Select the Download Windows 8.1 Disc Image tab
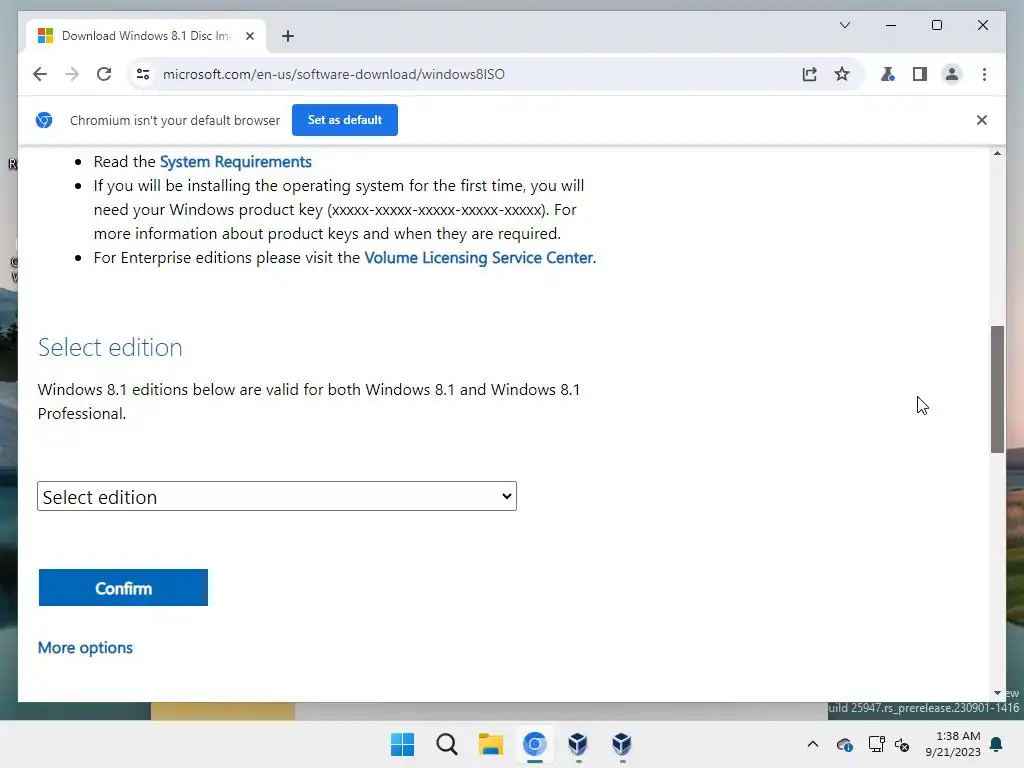1024x768 pixels. pos(146,36)
